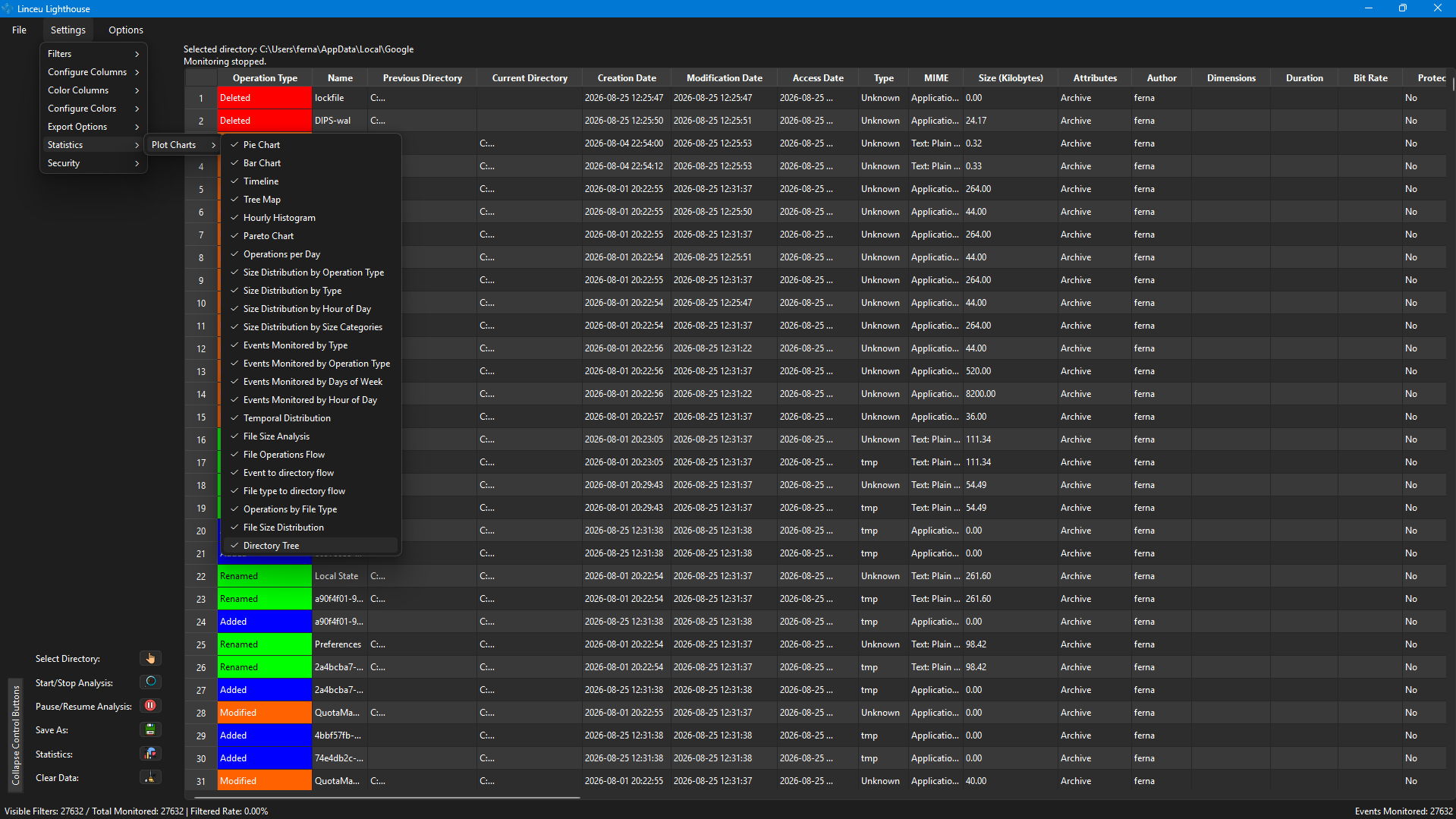Select the Plot Charts submenu item

pos(183,145)
